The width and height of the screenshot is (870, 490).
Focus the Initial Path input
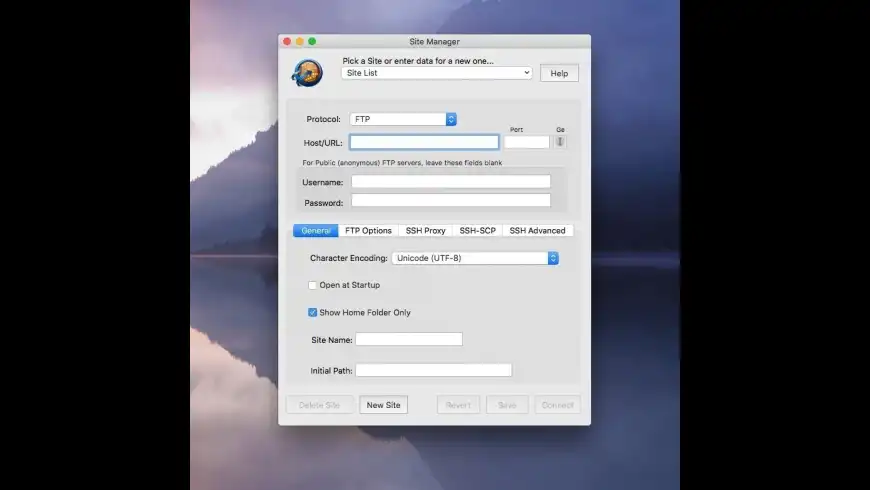[433, 370]
